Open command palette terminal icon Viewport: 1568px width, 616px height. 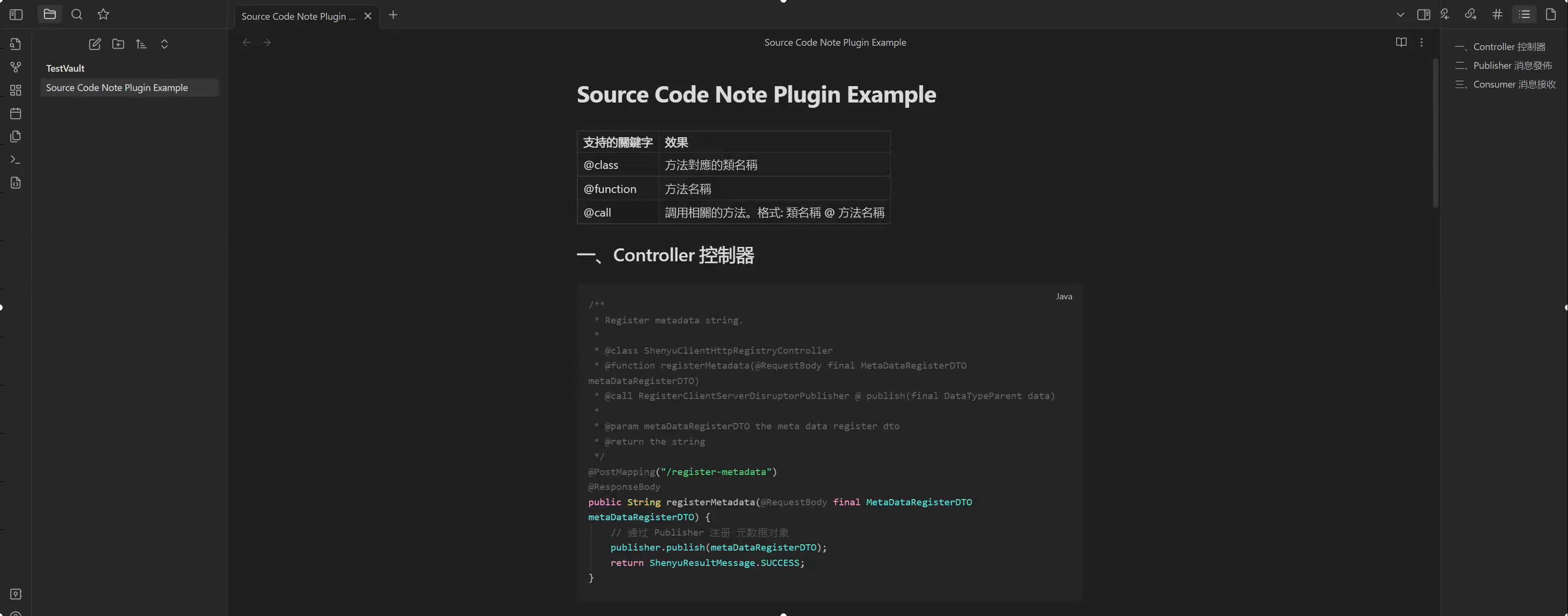tap(16, 159)
